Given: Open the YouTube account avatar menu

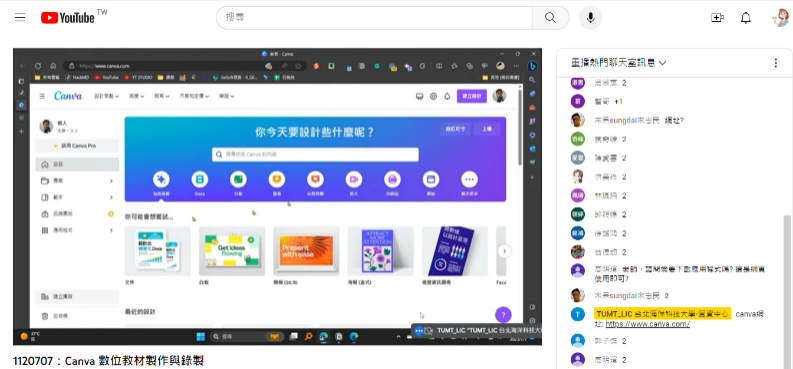Looking at the screenshot, I should click(780, 18).
